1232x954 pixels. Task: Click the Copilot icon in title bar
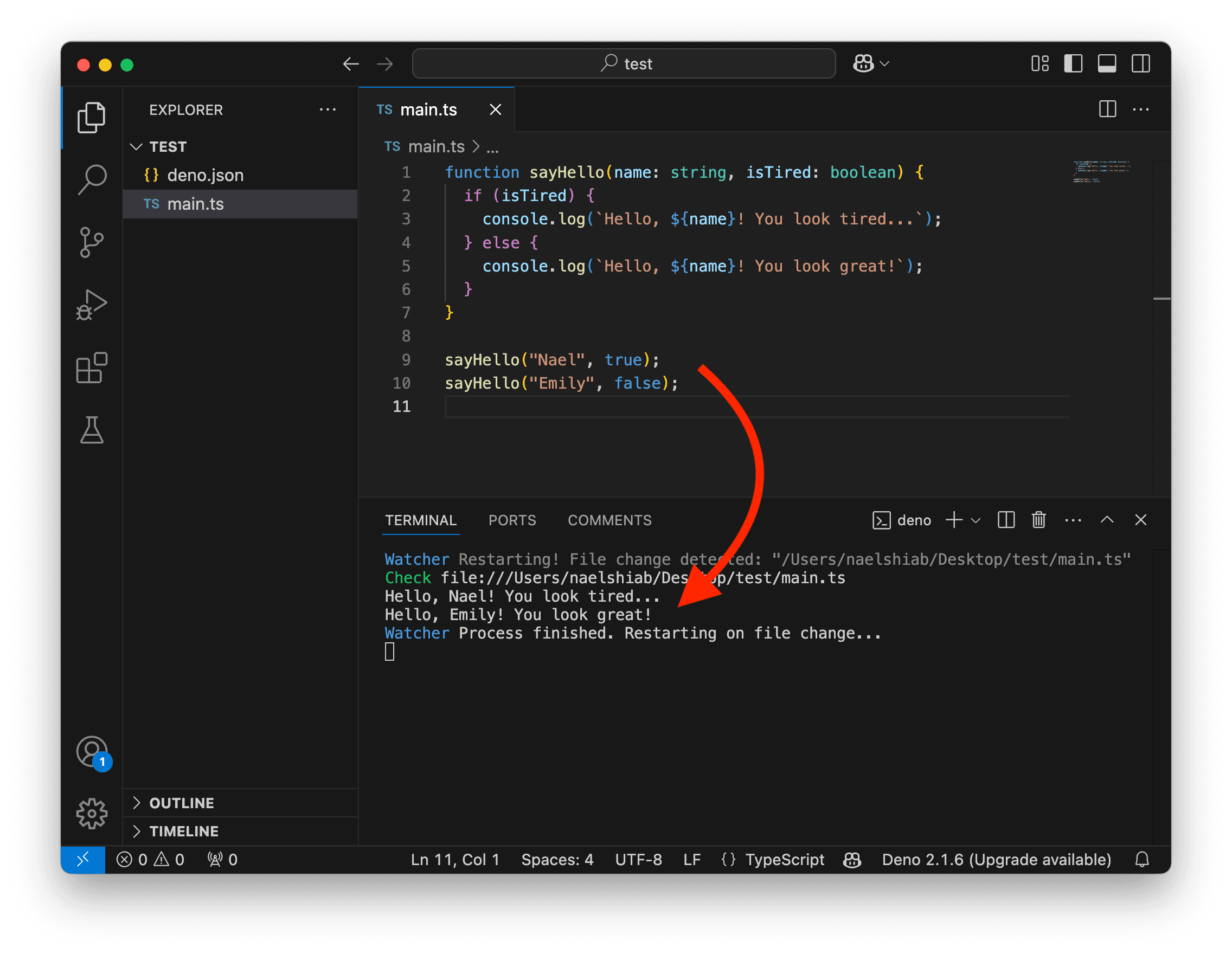863,64
